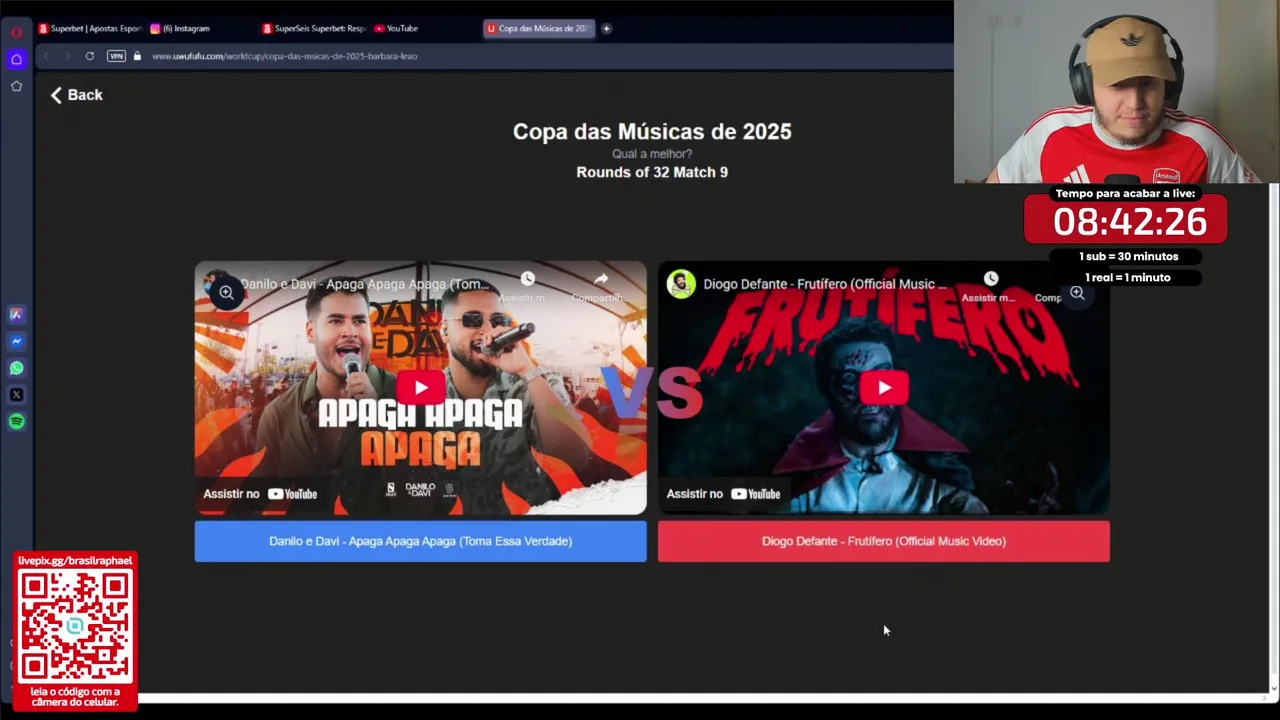The height and width of the screenshot is (720, 1280).
Task: Click the livepix QR code
Action: coord(75,627)
